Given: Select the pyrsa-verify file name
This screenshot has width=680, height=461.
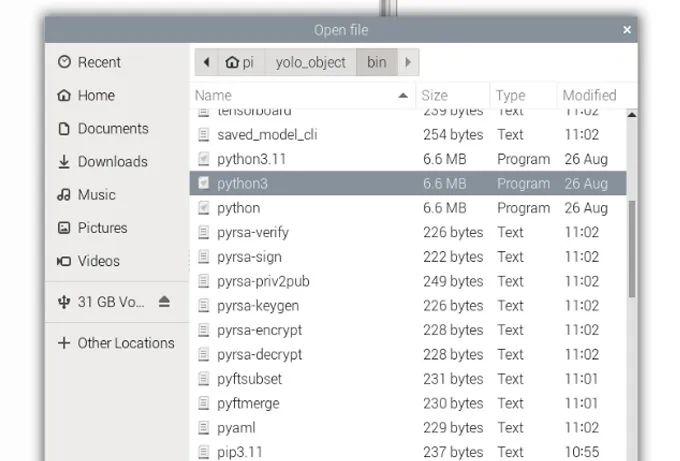Looking at the screenshot, I should (253, 232).
